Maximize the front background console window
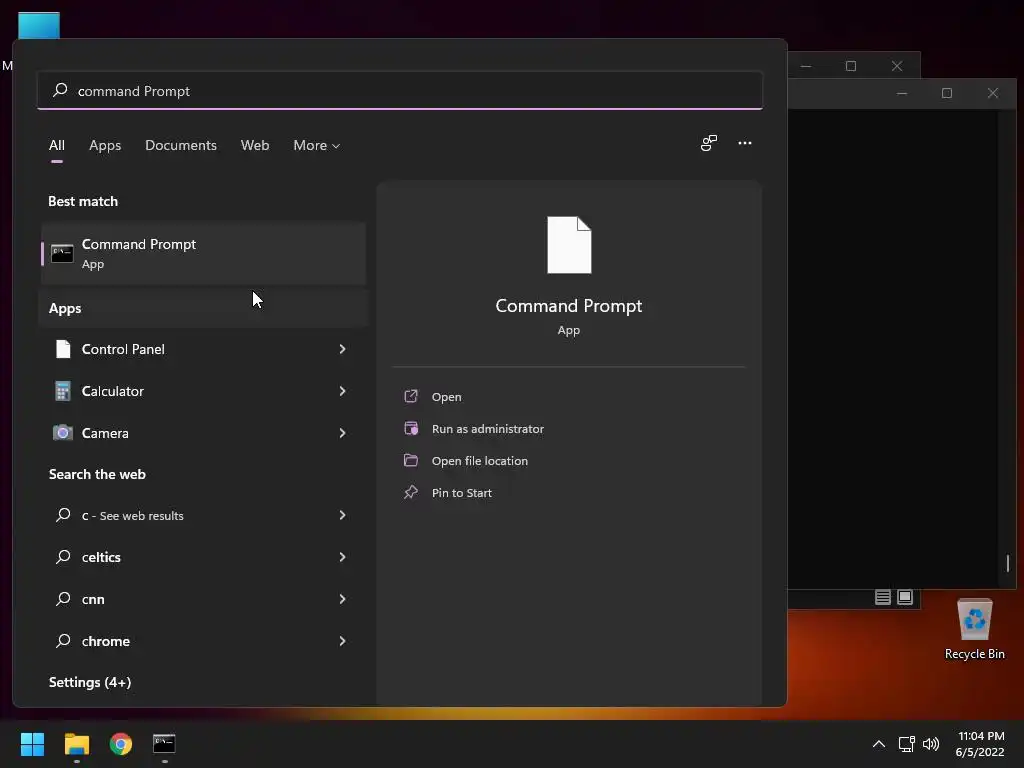 click(x=947, y=93)
